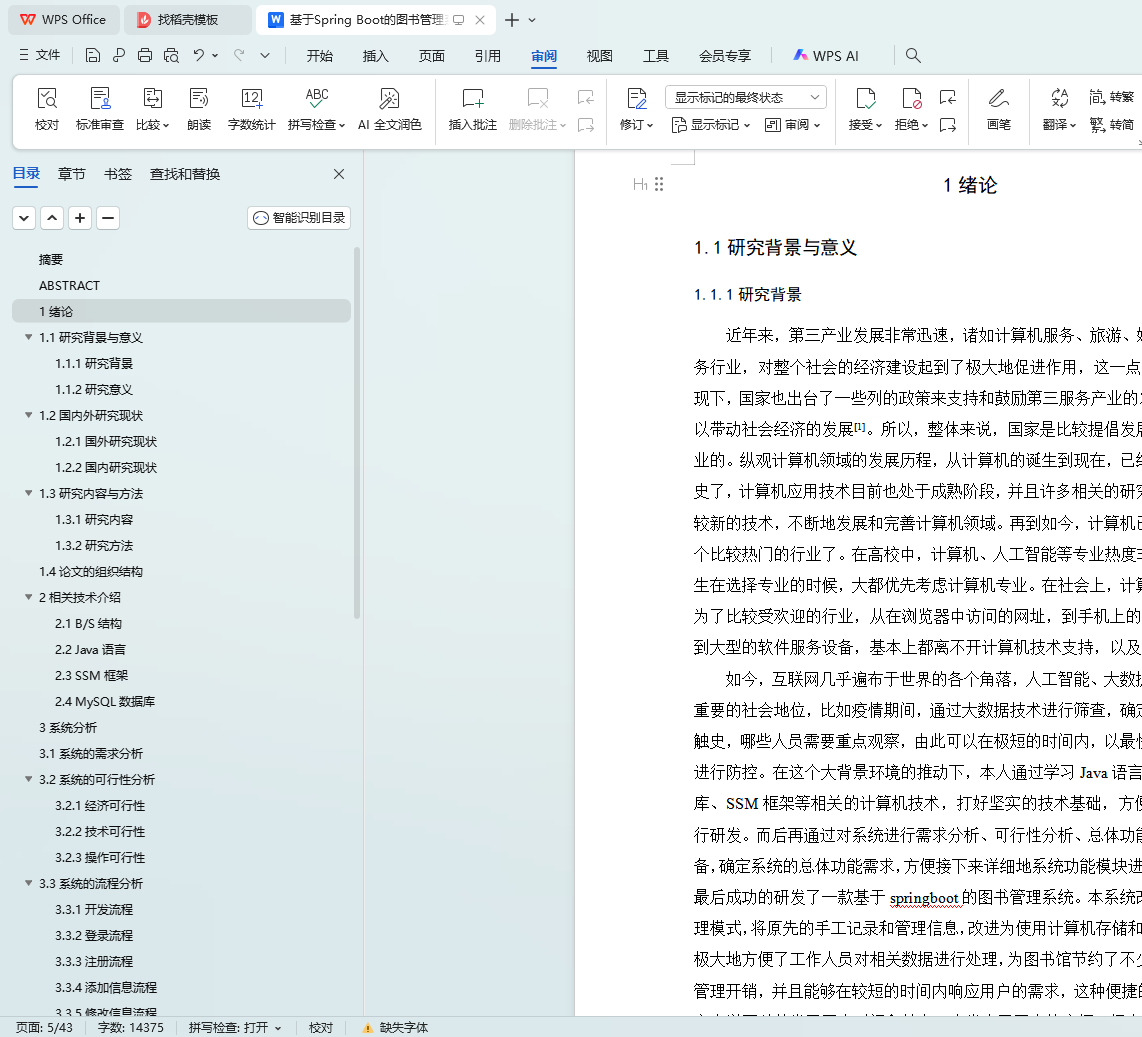The height and width of the screenshot is (1037, 1142).
Task: Click the print preview icon
Action: (171, 55)
